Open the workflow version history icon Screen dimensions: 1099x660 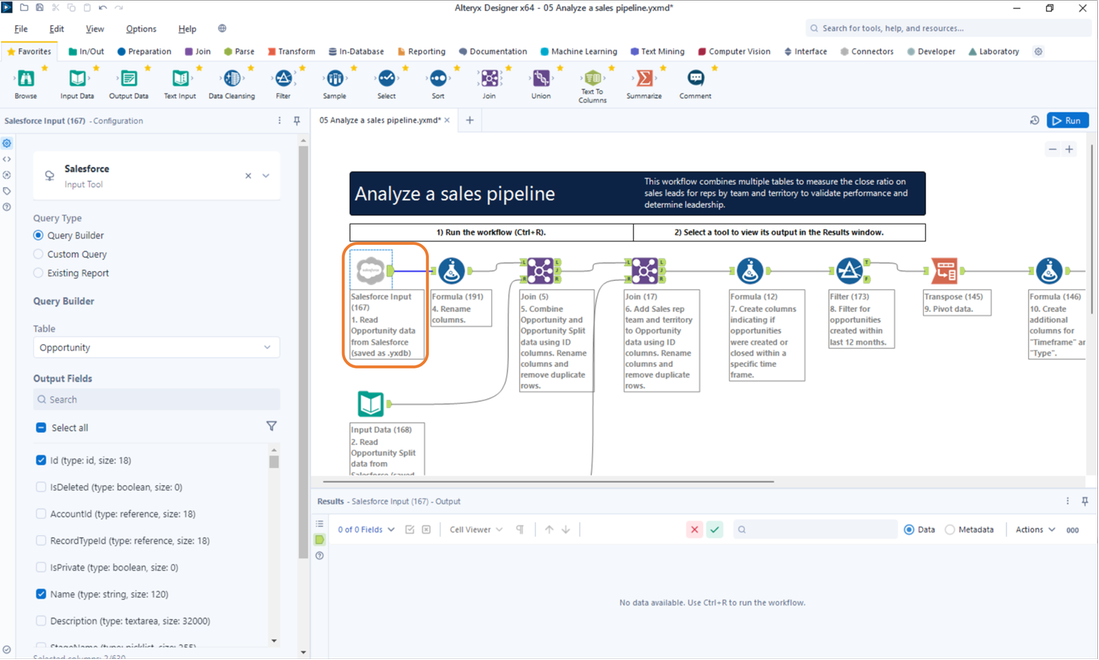(x=1035, y=121)
